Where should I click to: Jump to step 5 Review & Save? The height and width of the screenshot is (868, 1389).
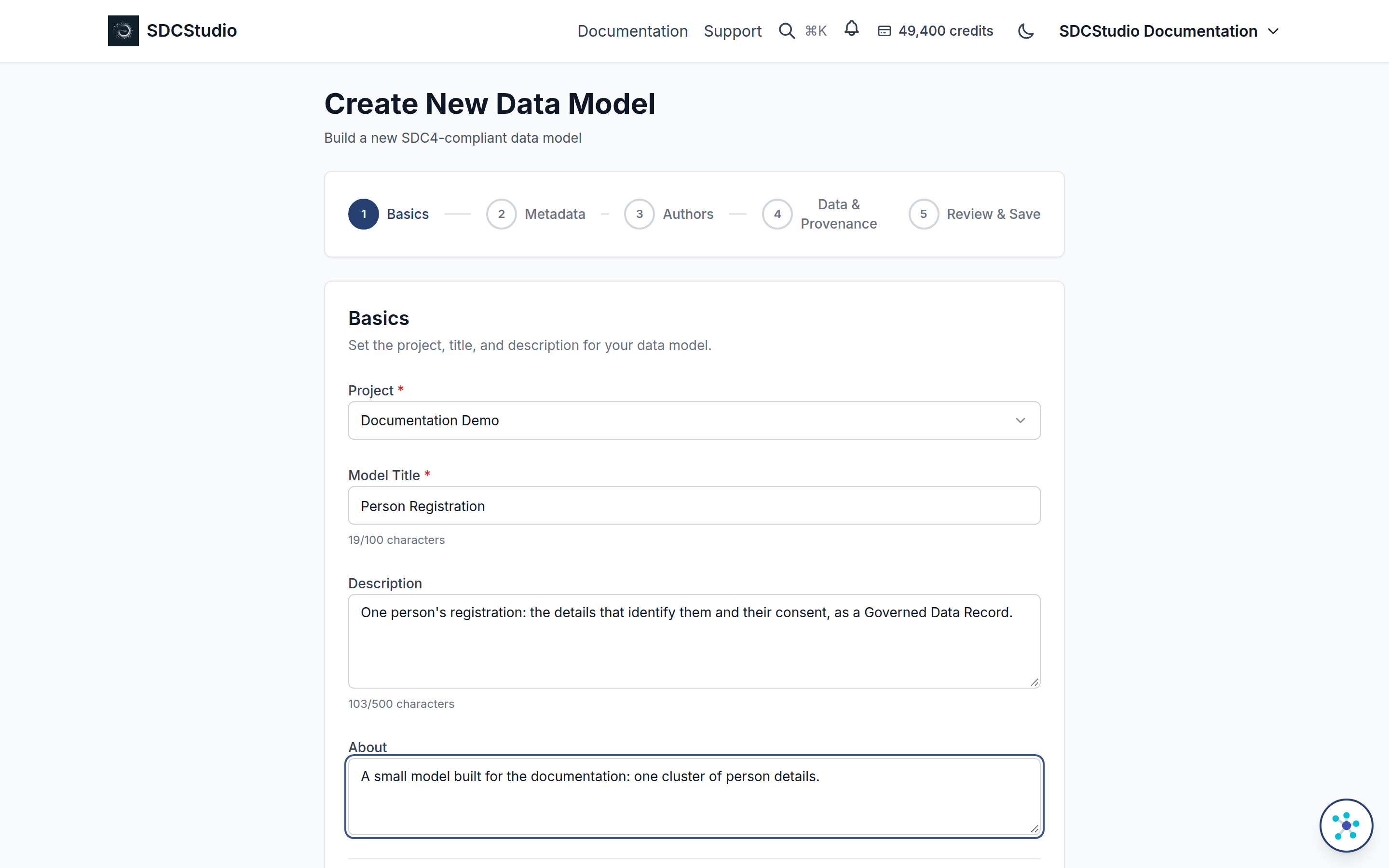click(x=975, y=214)
